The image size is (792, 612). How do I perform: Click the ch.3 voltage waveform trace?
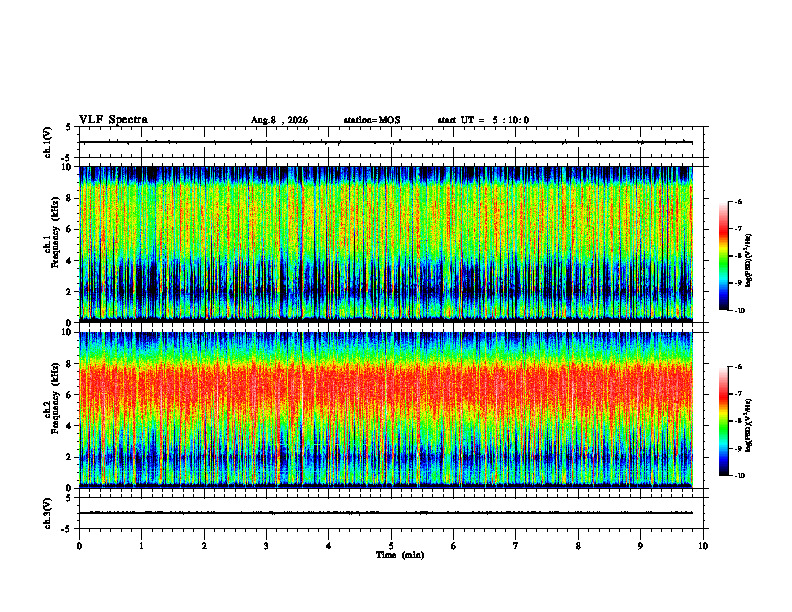386,513
